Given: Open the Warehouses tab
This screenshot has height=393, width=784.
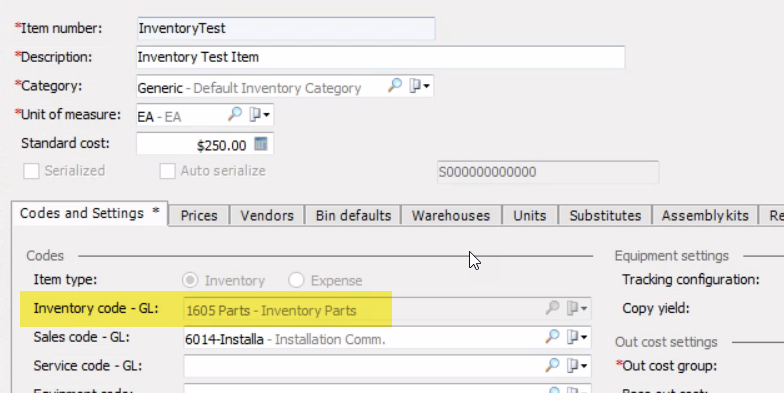Looking at the screenshot, I should click(451, 216).
